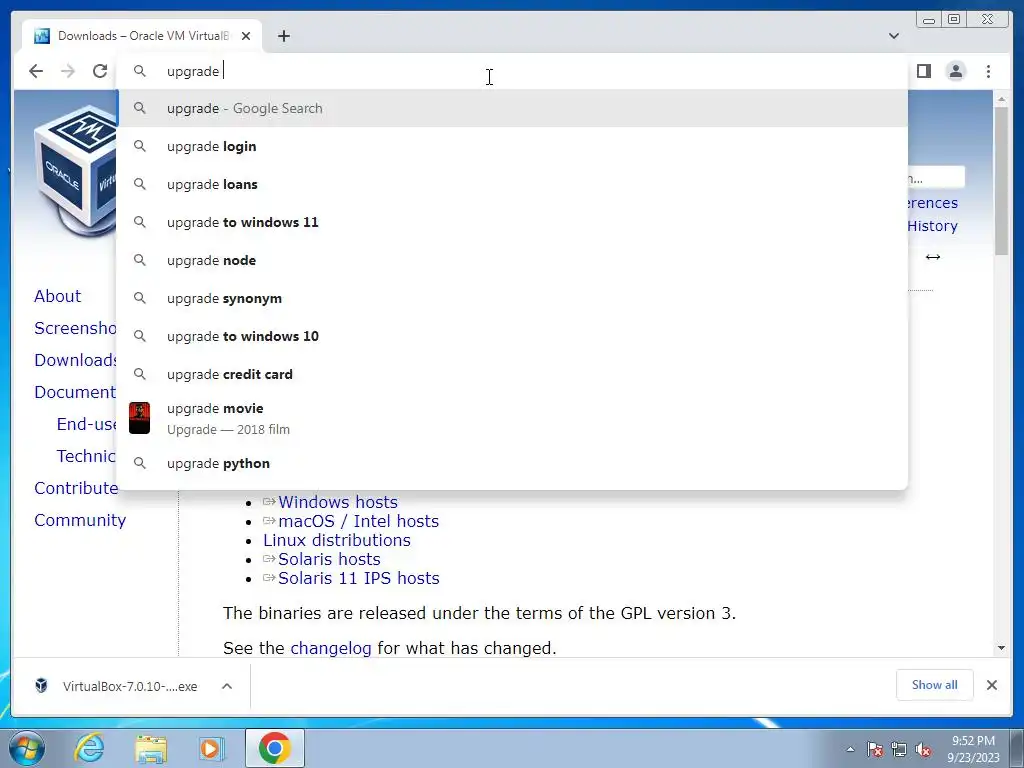This screenshot has height=768, width=1024.
Task: Select the 'upgrade to windows 10' suggestion
Action: coord(512,336)
